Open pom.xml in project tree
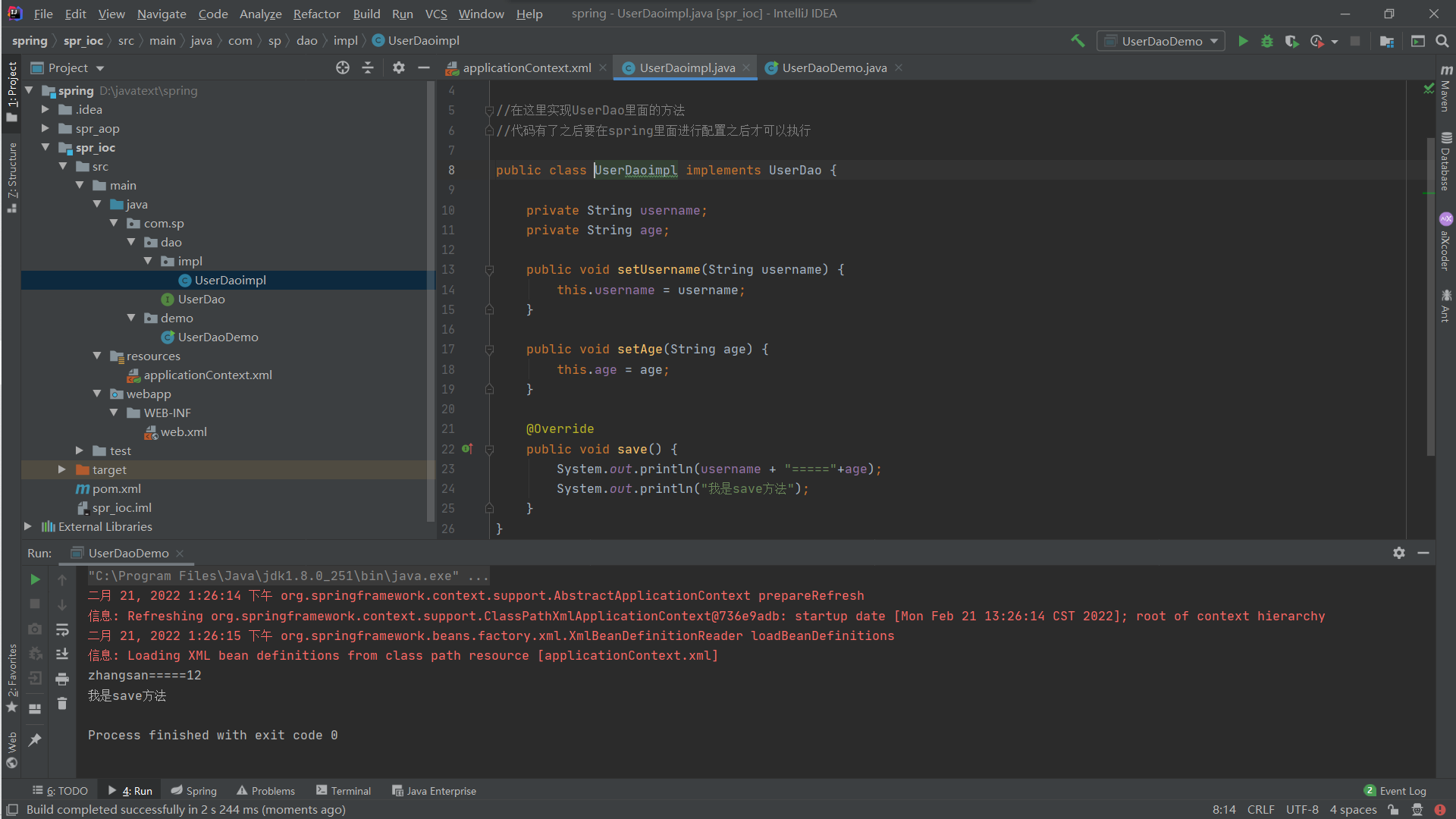 click(116, 488)
